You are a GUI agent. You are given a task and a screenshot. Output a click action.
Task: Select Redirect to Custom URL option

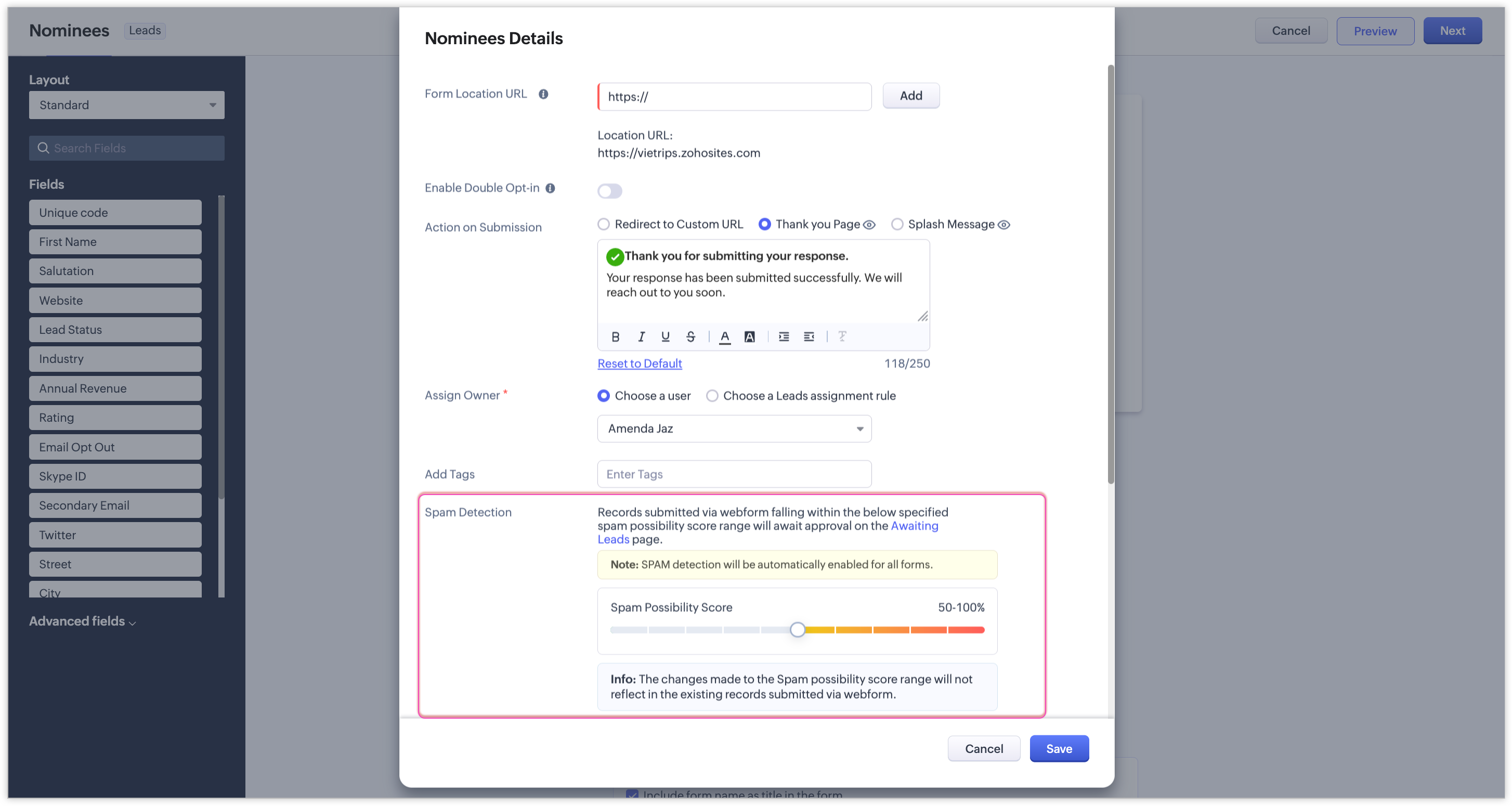pyautogui.click(x=603, y=224)
